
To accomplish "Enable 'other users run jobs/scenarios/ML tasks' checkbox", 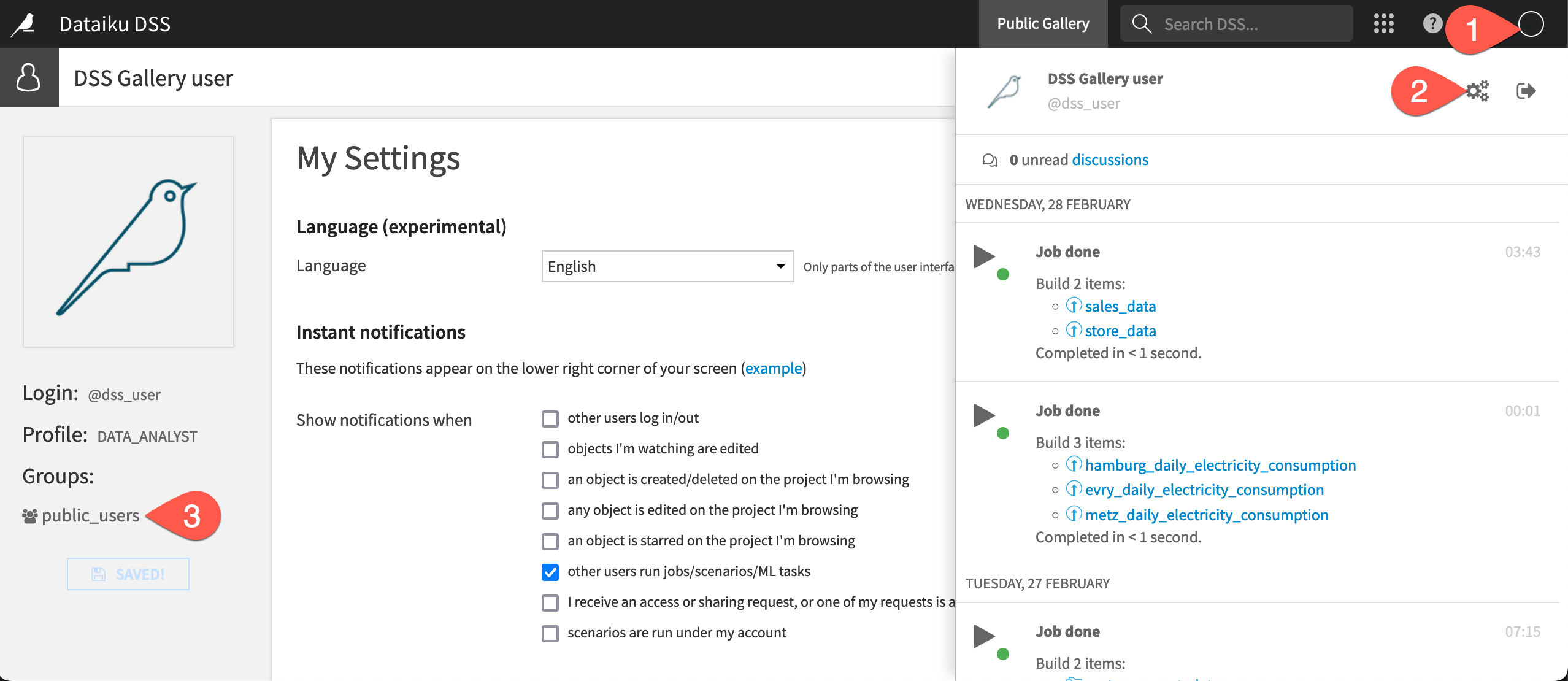I will click(552, 572).
